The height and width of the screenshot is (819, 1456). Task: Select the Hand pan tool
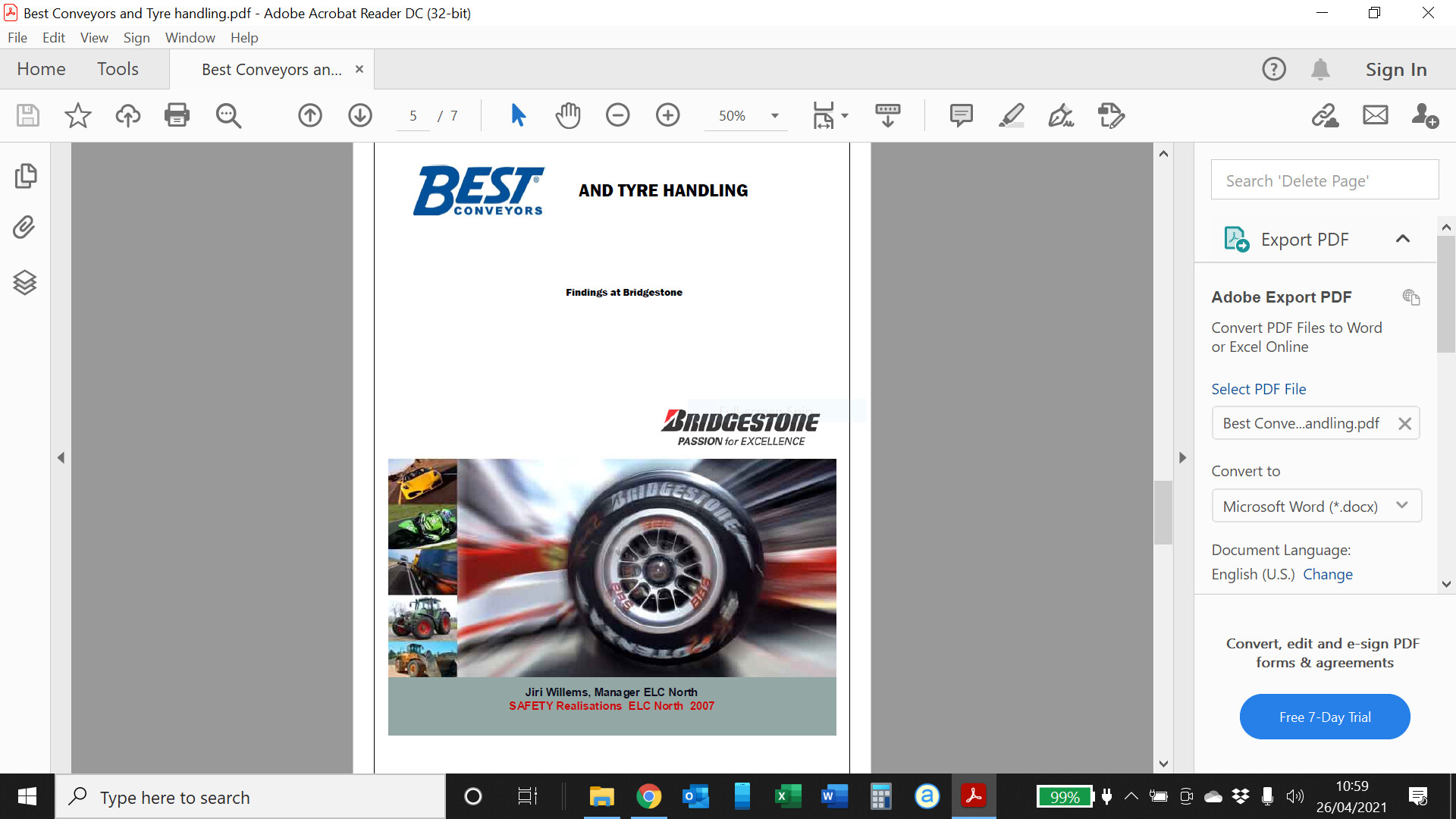tap(567, 115)
